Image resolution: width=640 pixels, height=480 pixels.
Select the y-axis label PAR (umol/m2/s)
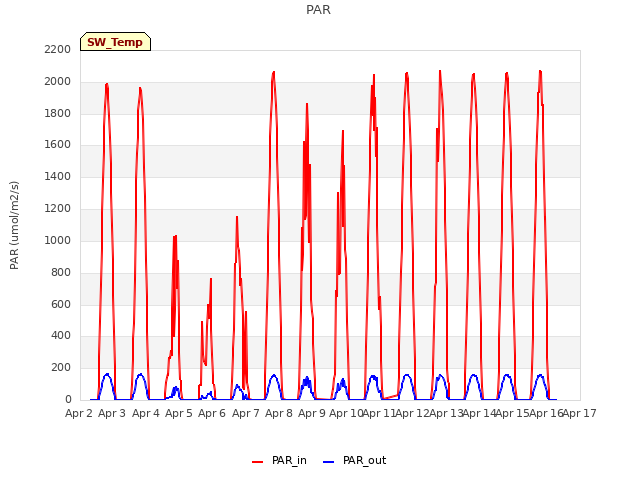pos(14,225)
